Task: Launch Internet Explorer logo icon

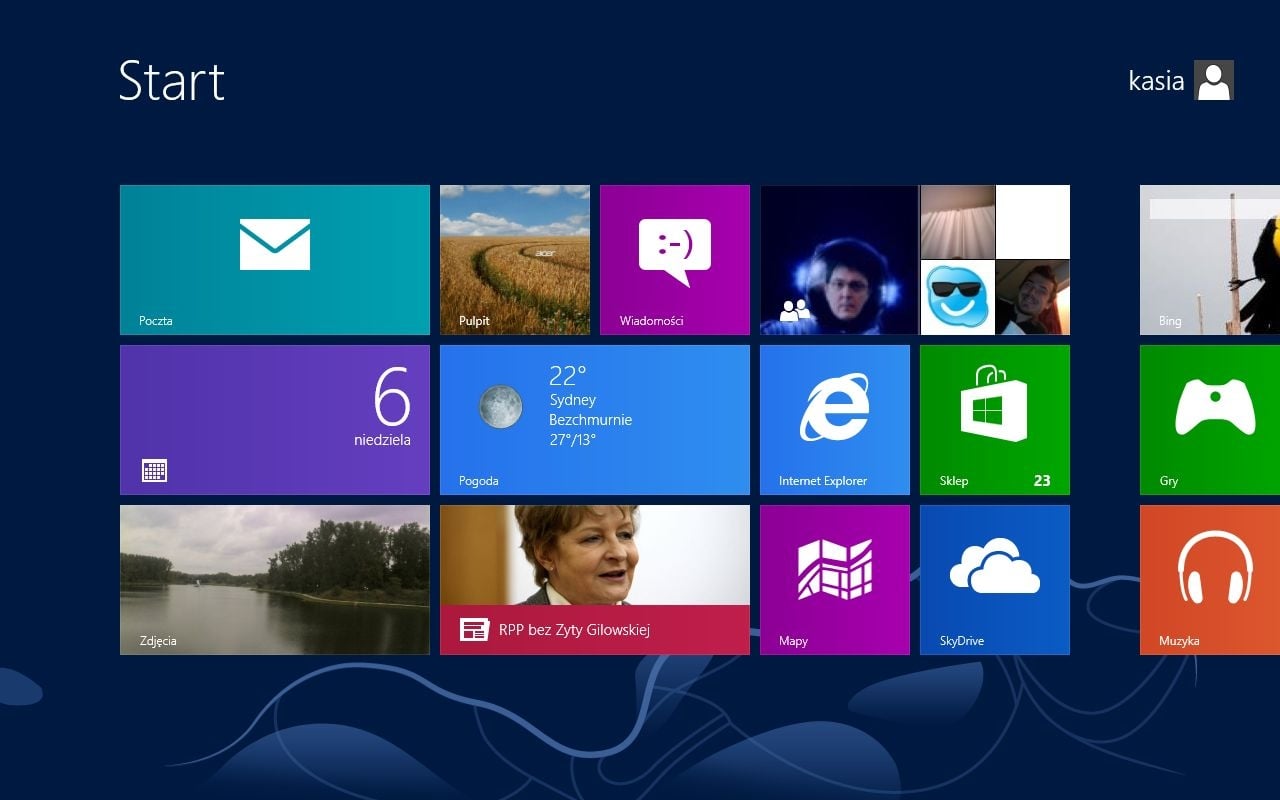Action: [835, 407]
